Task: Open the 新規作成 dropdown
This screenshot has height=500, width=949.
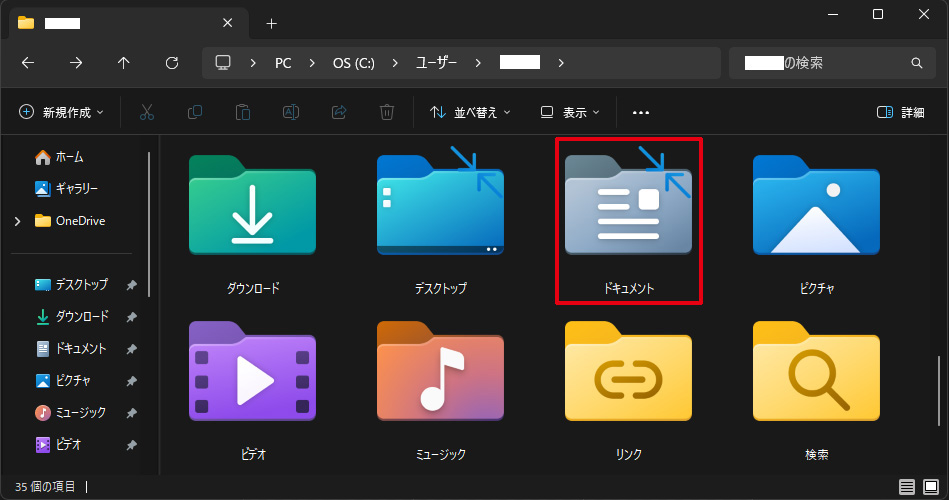Action: point(61,112)
